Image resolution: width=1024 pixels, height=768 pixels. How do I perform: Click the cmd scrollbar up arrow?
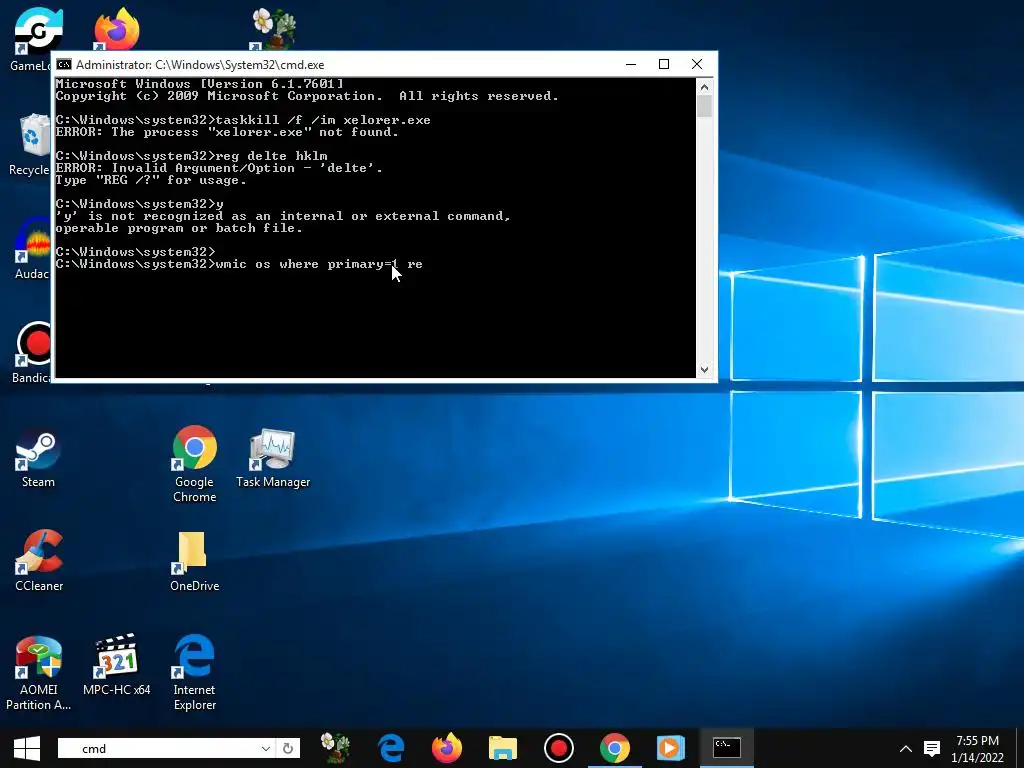click(704, 87)
